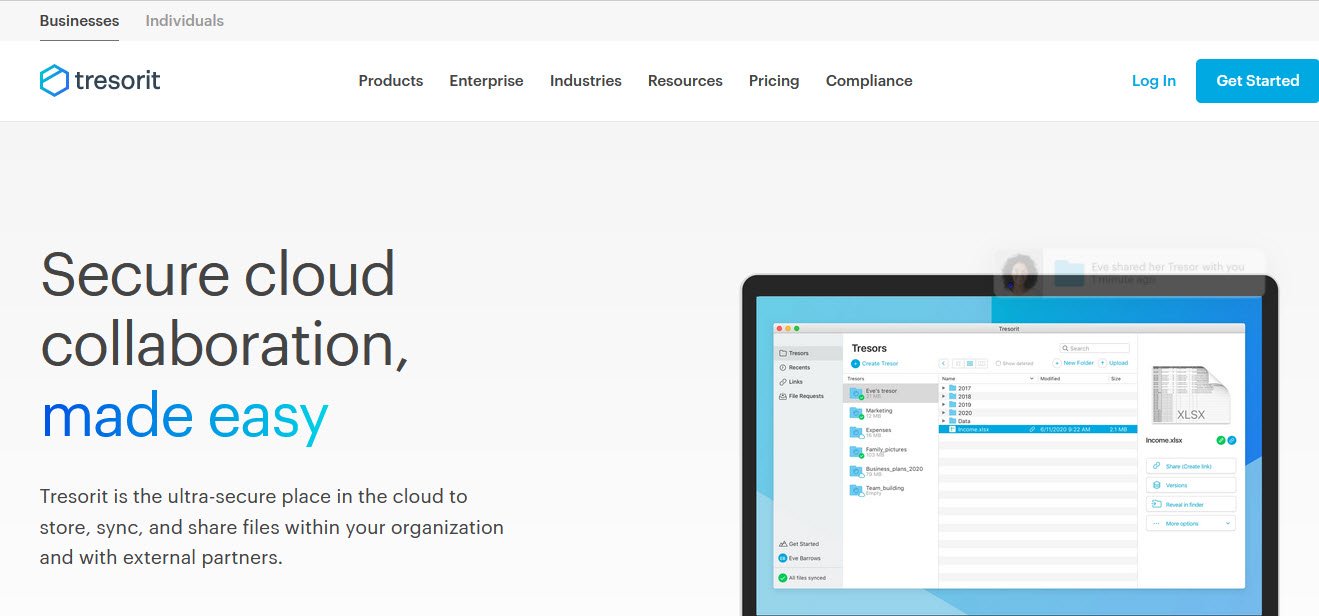Open the Compliance menu item
This screenshot has height=616, width=1319.
tap(869, 81)
